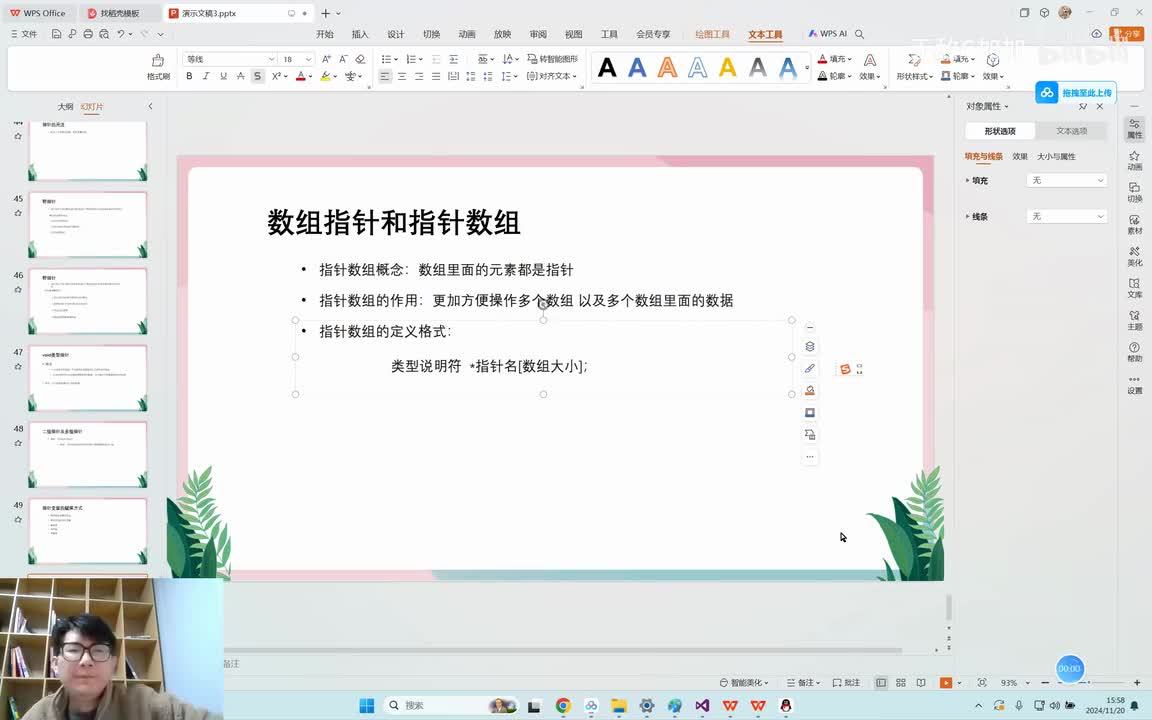Viewport: 1152px width, 720px height.
Task: Click the Smart Beautify (智能美化) button
Action: (x=744, y=683)
